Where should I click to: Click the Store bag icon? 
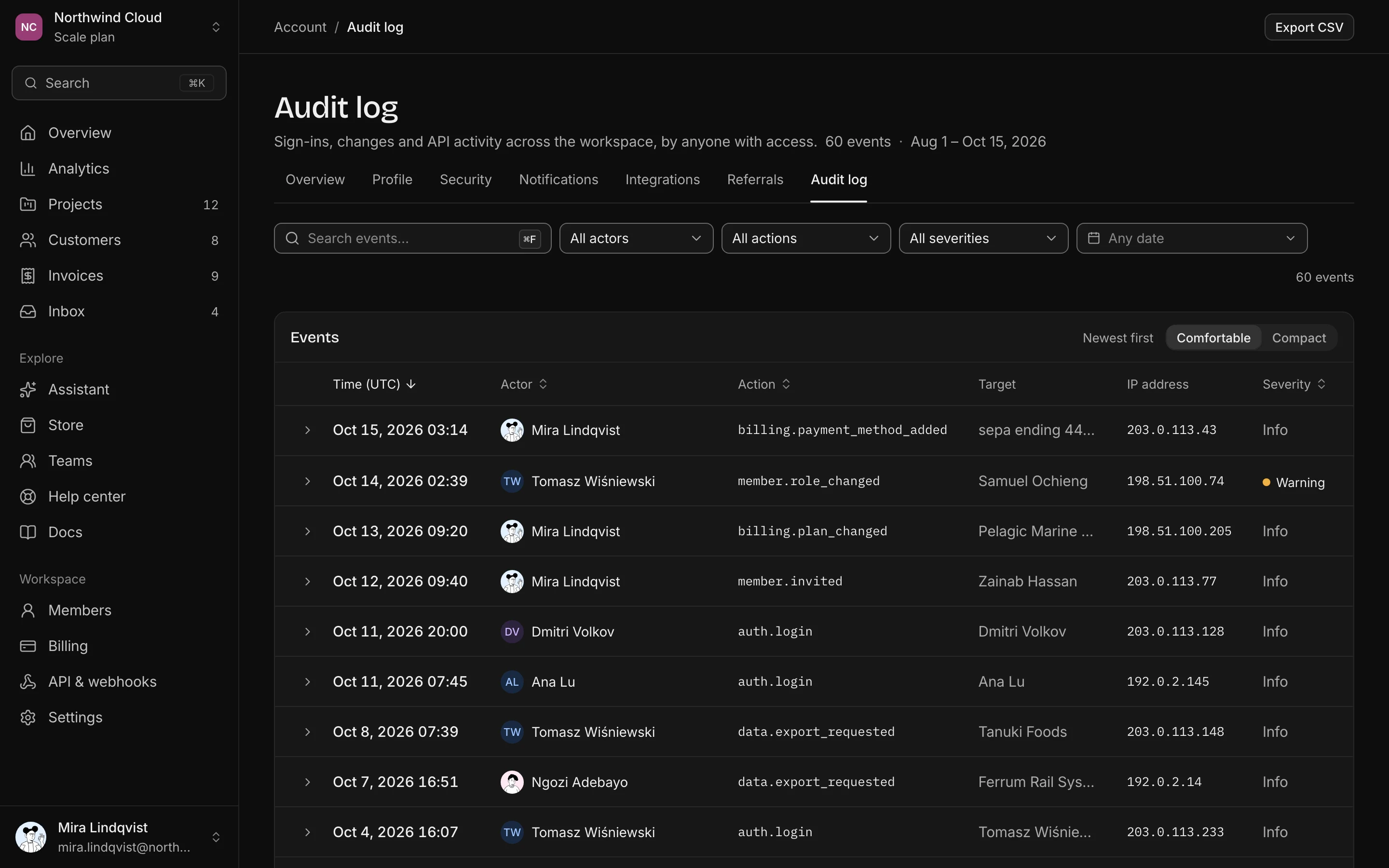tap(27, 425)
